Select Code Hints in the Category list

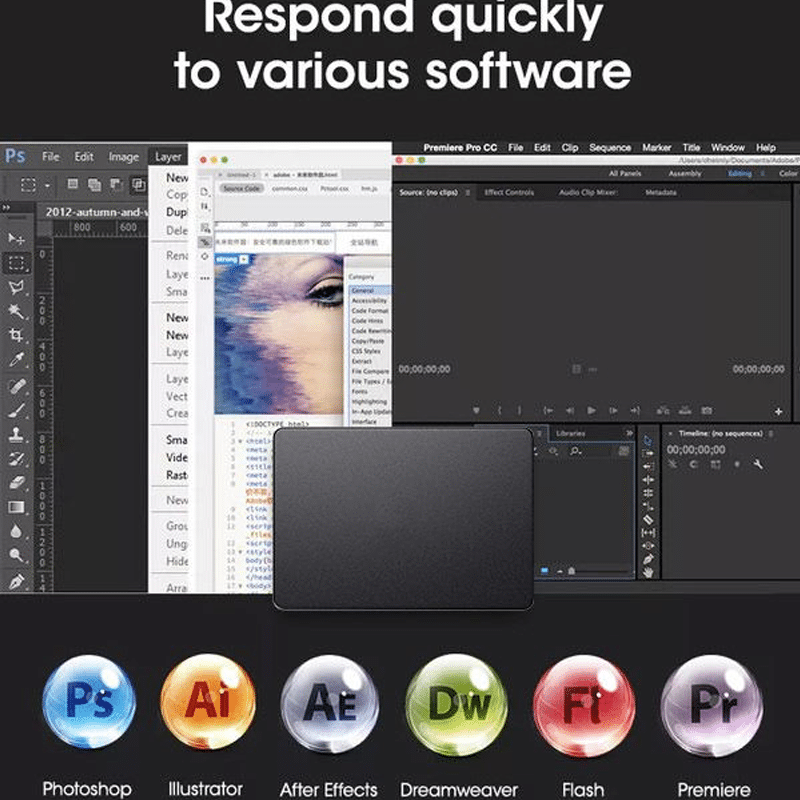367,320
